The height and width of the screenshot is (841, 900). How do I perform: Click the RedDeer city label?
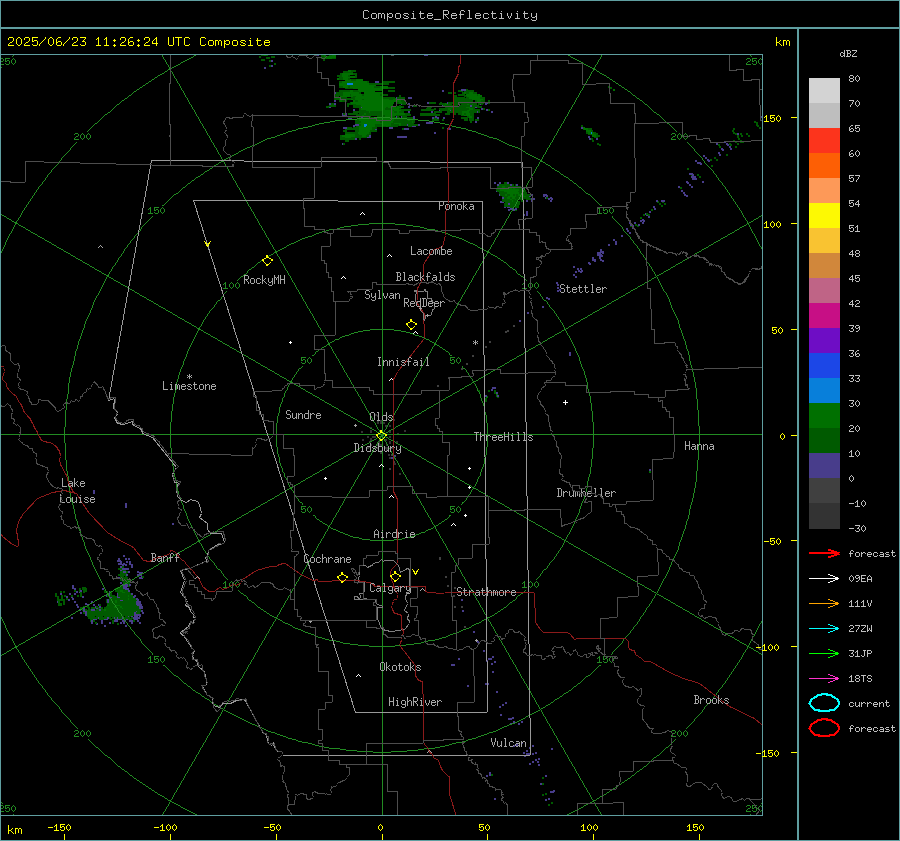424,303
